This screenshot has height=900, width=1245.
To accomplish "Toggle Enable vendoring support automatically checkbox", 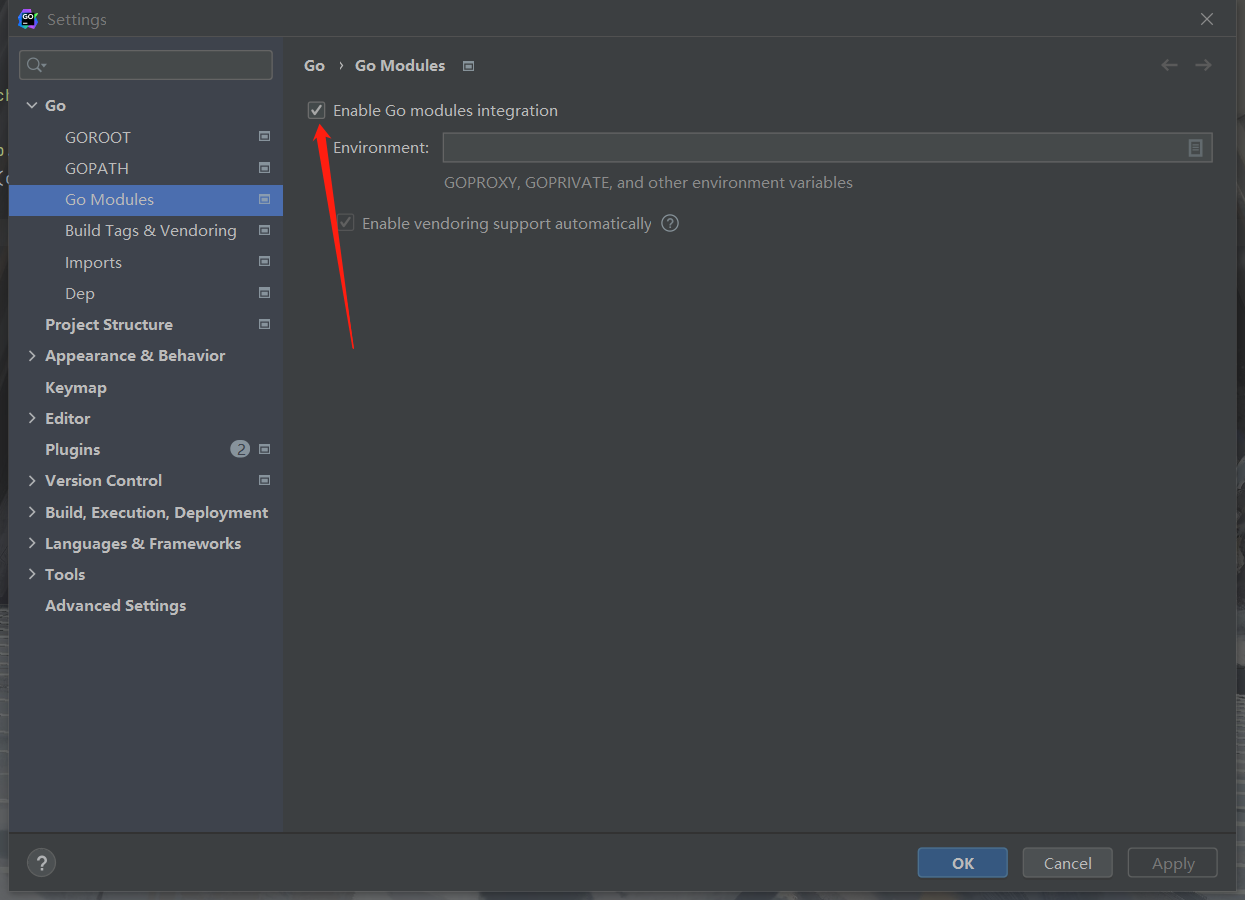I will click(x=346, y=223).
